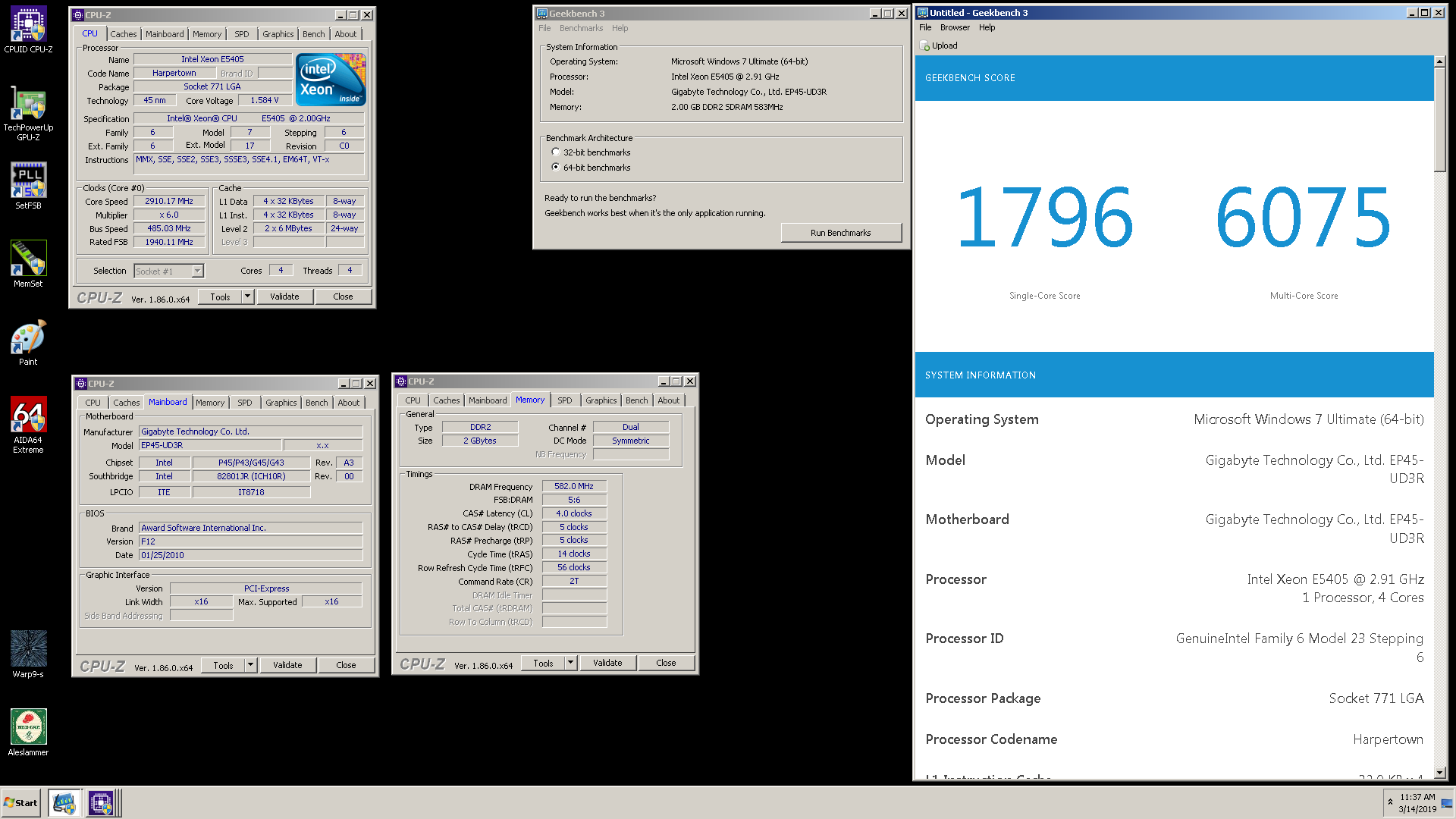Expand Tools dropdown arrow in Mainboard CPU-Z window
Screen dimensions: 1456x819
250,665
